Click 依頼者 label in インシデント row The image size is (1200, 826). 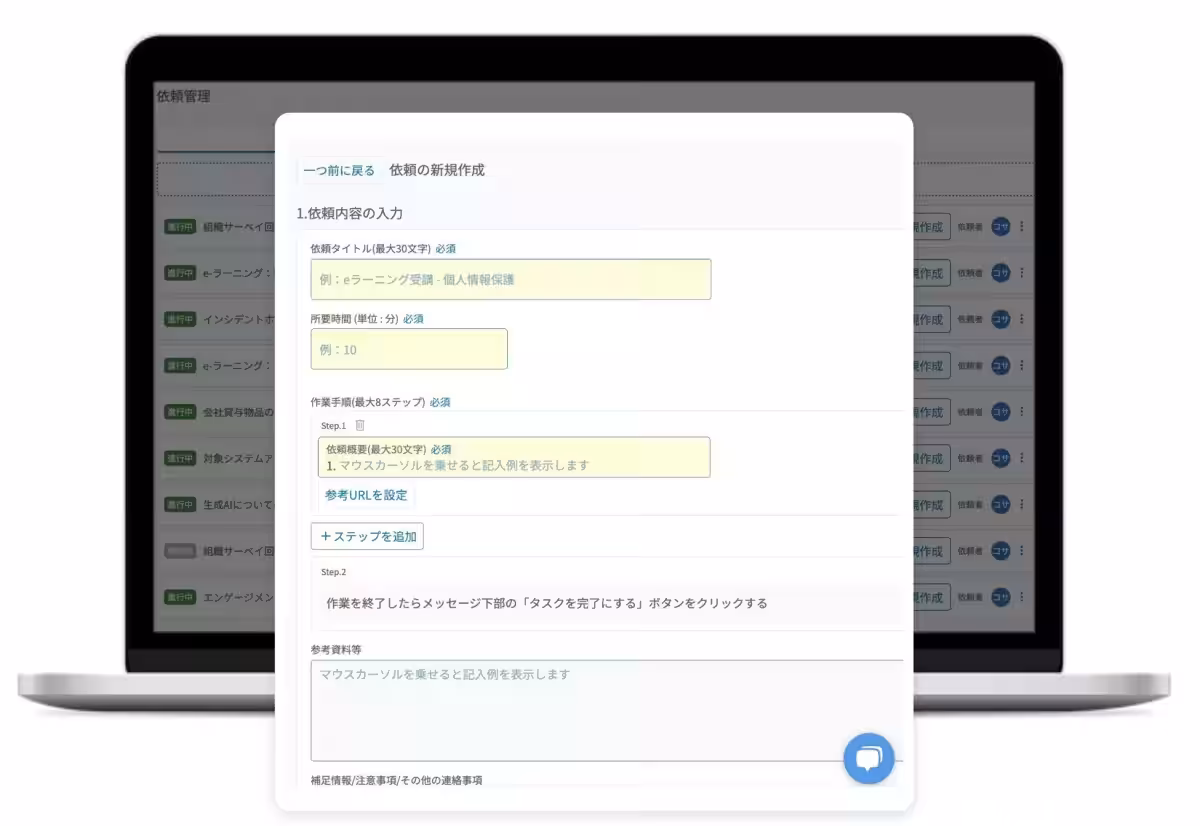tap(969, 320)
